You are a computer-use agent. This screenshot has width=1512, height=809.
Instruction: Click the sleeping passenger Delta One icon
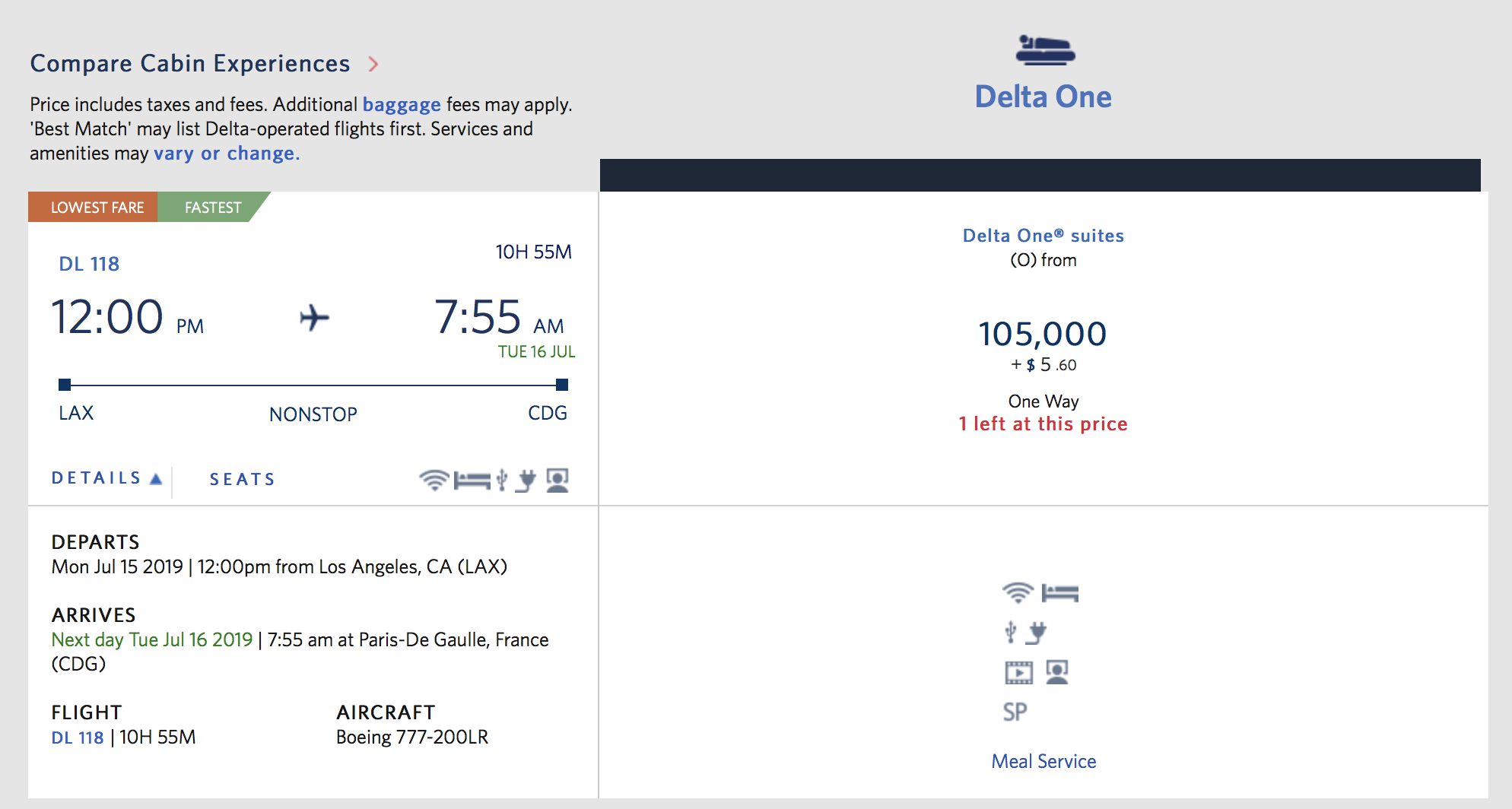coord(1043,50)
